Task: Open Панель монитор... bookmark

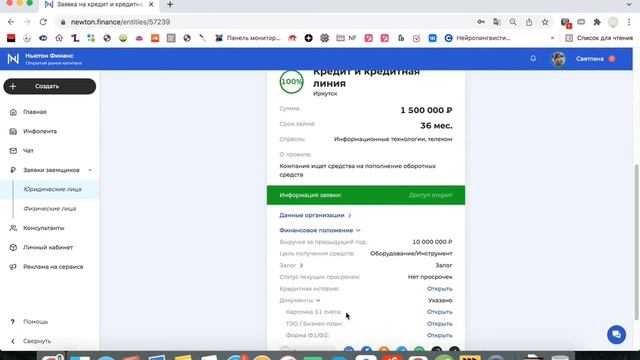Action: (x=248, y=38)
